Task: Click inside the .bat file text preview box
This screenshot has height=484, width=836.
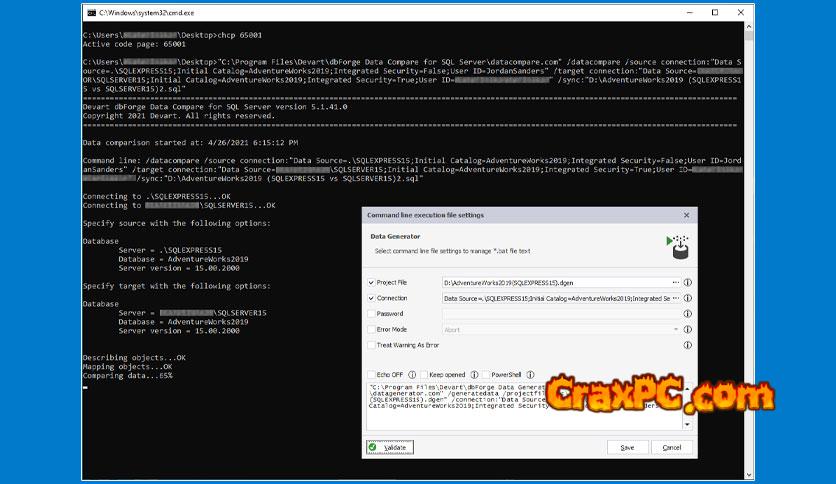Action: [x=525, y=406]
